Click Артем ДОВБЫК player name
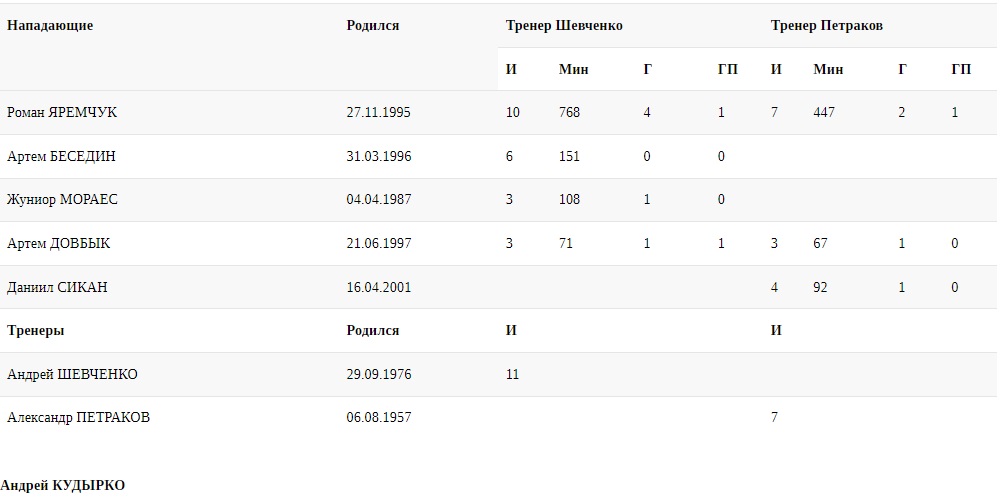The height and width of the screenshot is (500, 1002). click(x=59, y=244)
